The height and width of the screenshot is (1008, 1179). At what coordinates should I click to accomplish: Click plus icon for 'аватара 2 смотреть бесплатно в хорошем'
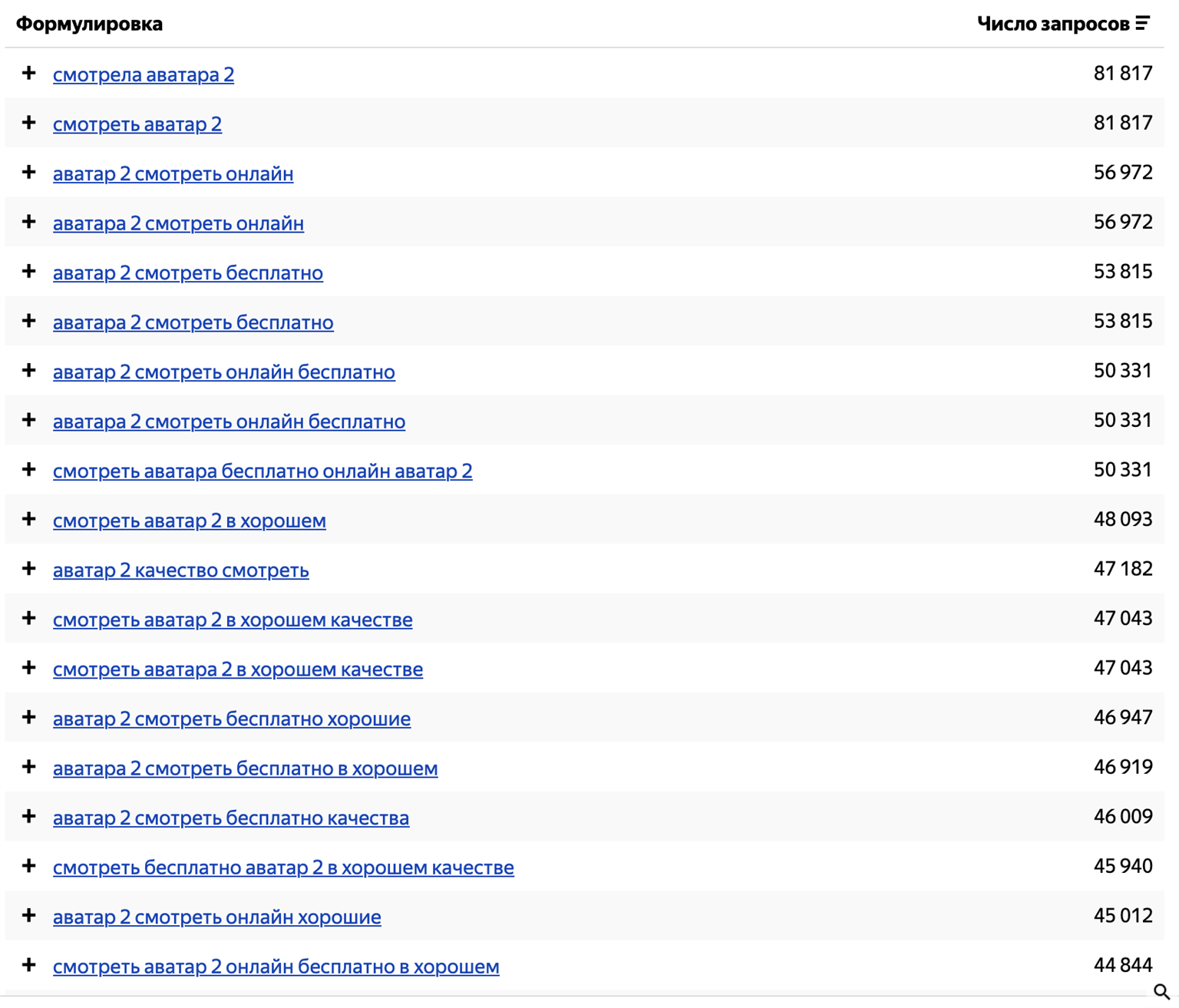coord(28,766)
